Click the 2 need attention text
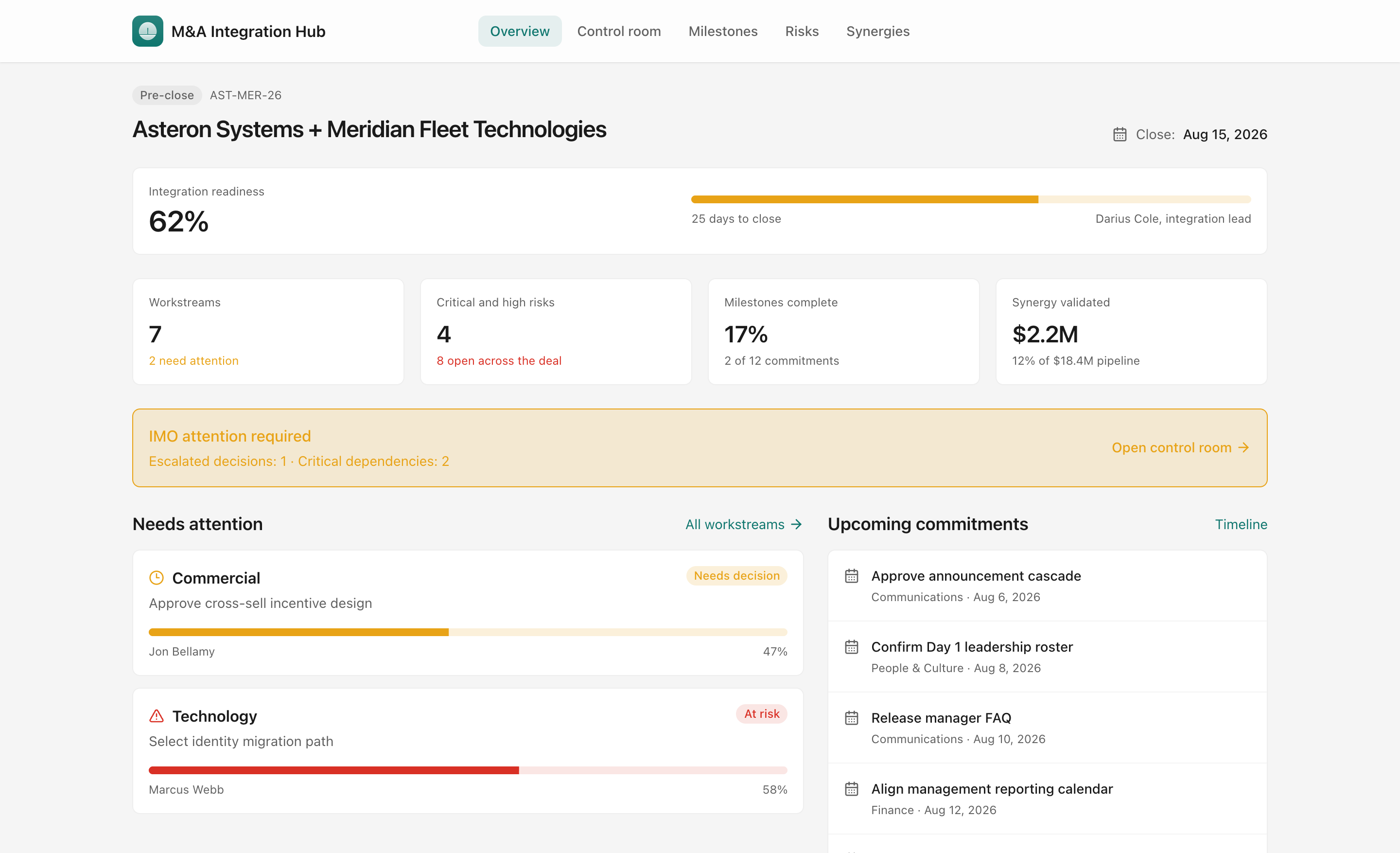This screenshot has height=853, width=1400. pos(194,361)
